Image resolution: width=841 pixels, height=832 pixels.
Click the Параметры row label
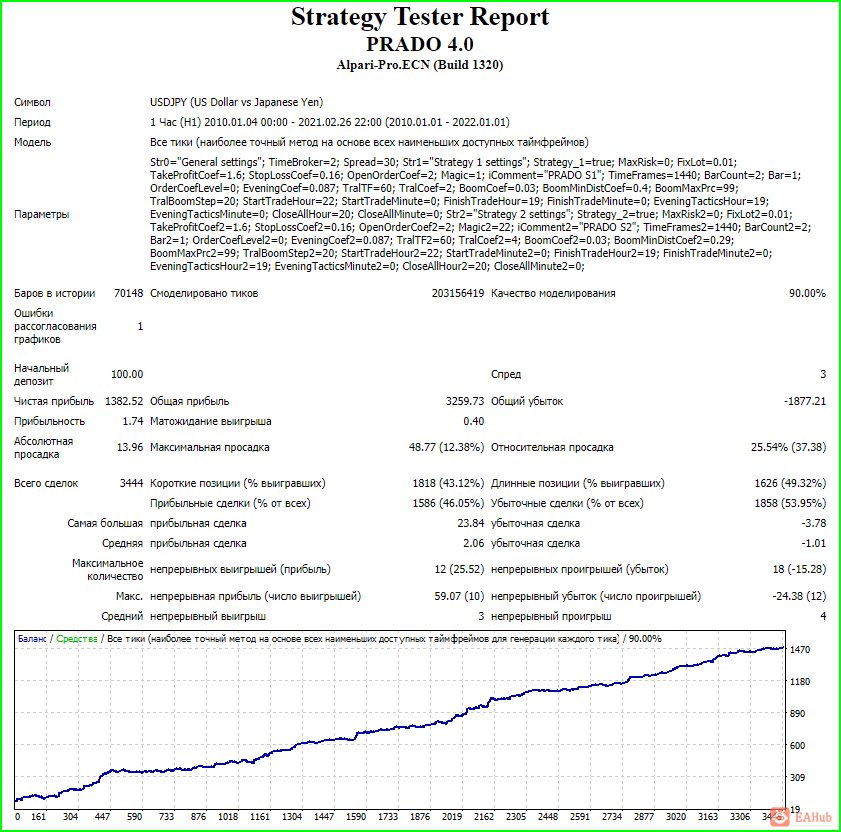41,214
